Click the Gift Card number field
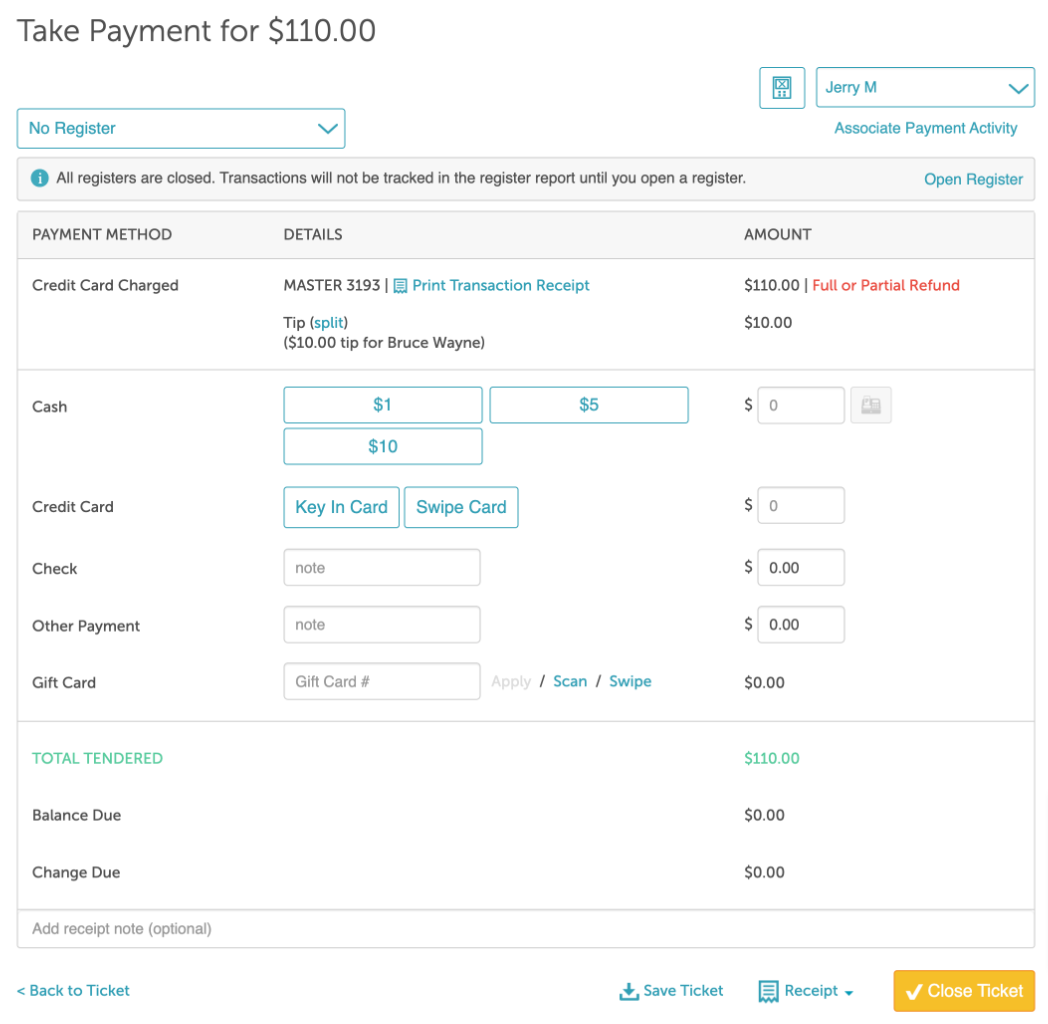 tap(382, 681)
